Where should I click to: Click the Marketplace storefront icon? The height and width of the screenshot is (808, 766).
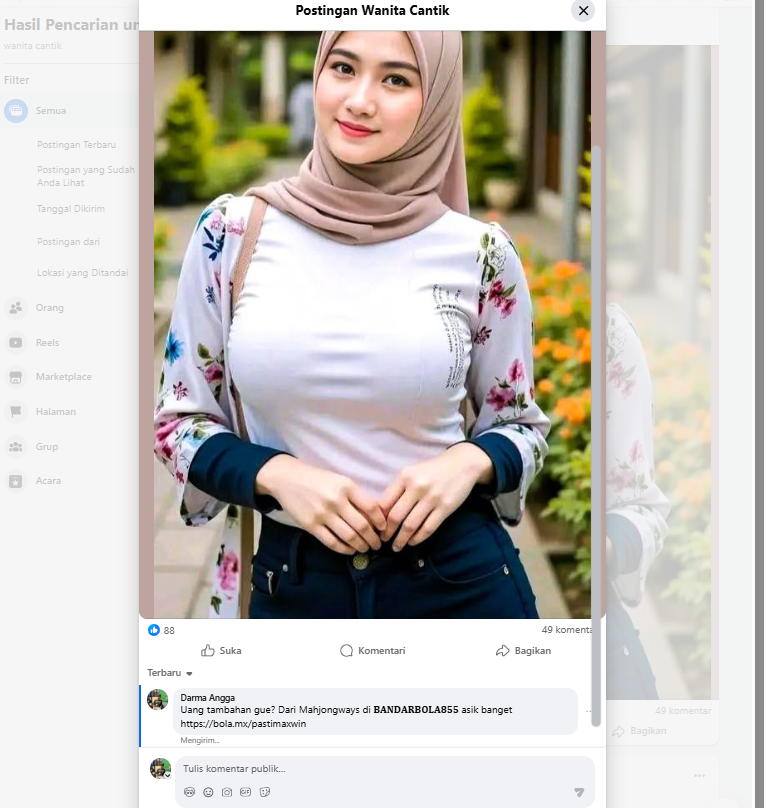pyautogui.click(x=16, y=377)
